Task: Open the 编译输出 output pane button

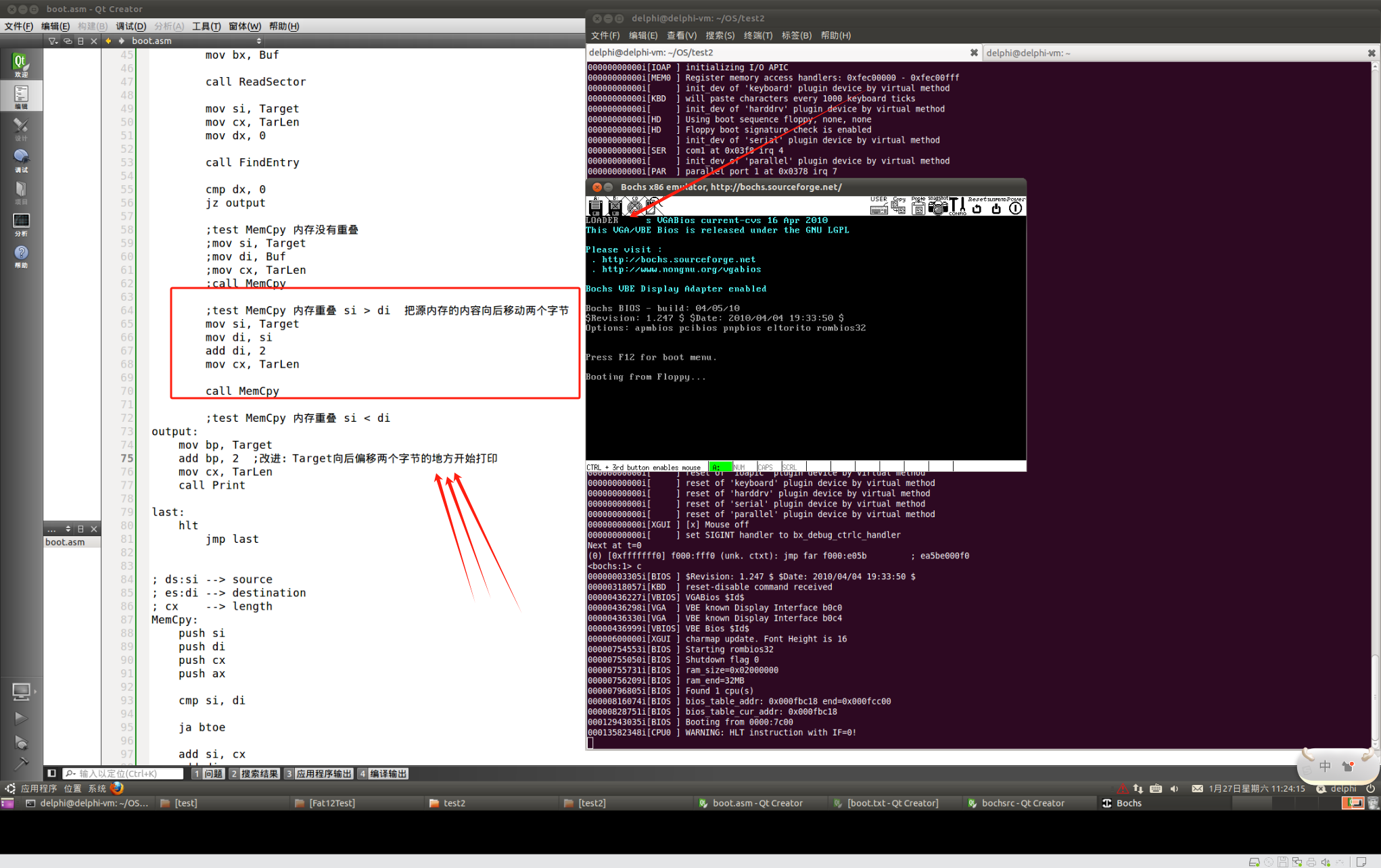Action: click(383, 773)
